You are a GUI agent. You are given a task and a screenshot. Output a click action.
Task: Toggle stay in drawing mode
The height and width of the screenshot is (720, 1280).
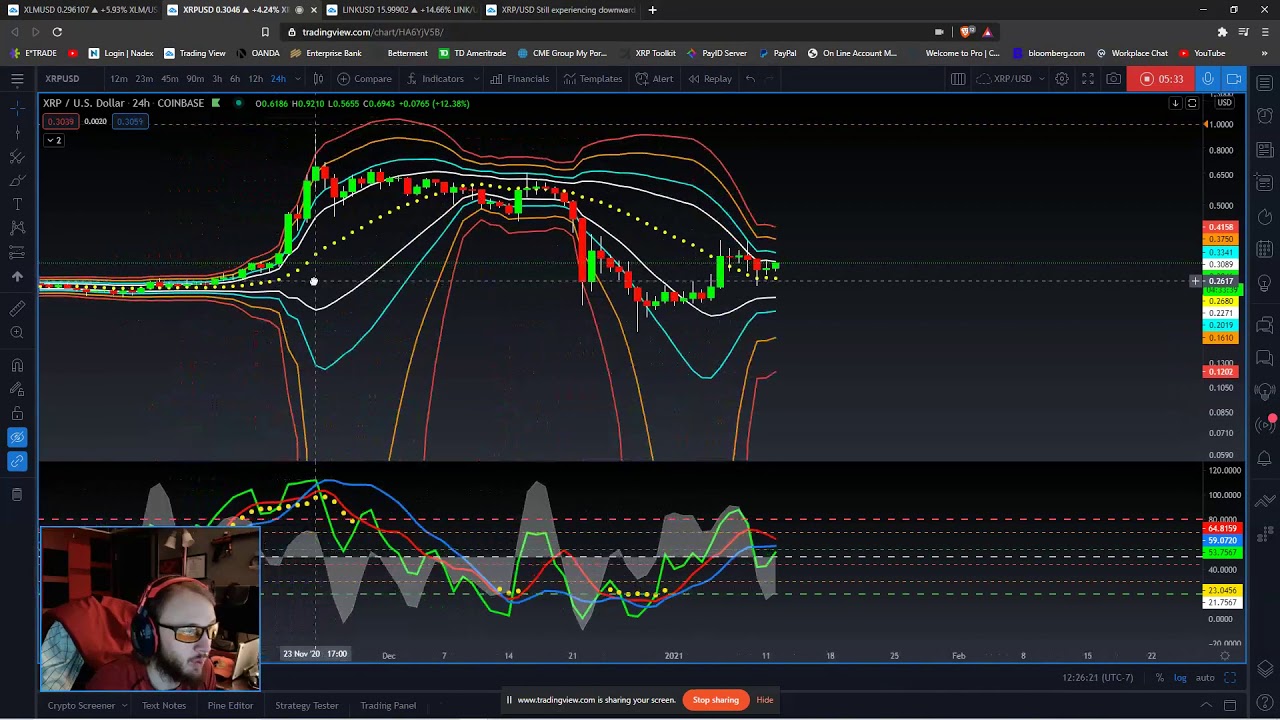coord(17,389)
